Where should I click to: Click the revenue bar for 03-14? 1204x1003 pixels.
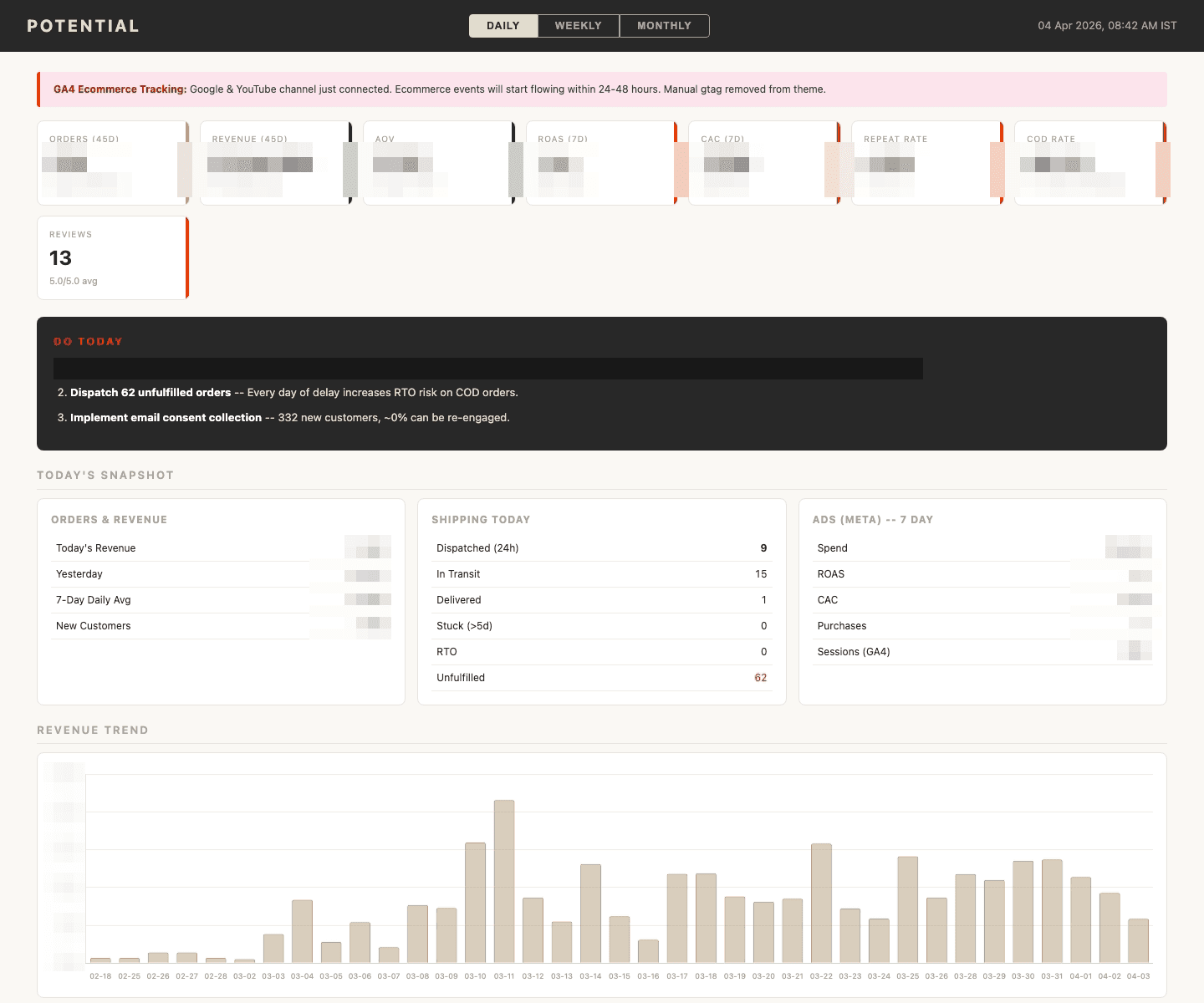pyautogui.click(x=590, y=914)
